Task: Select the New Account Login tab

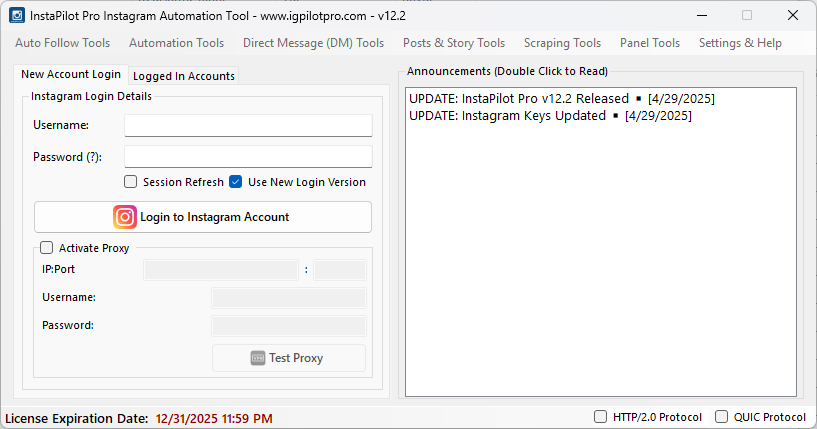Action: click(x=71, y=74)
